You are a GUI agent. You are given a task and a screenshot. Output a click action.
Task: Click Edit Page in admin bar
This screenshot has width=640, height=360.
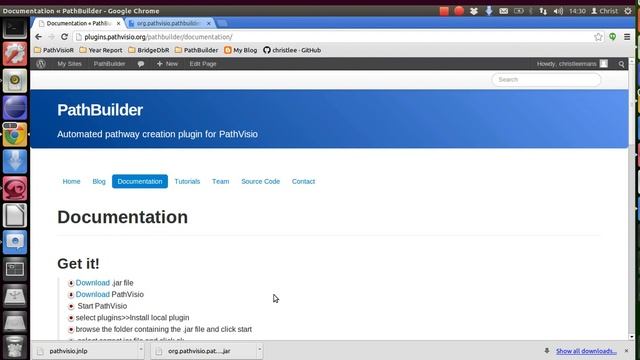click(x=203, y=64)
